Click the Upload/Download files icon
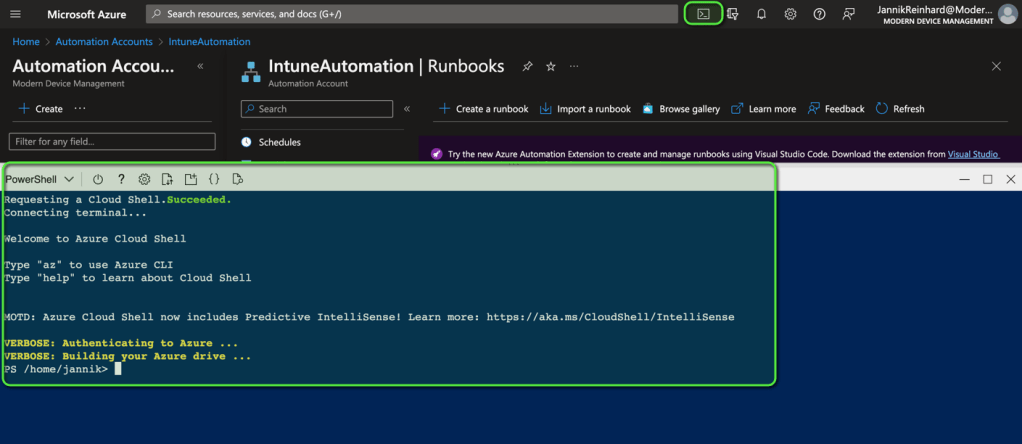Viewport: 1022px width, 444px height. pyautogui.click(x=167, y=179)
